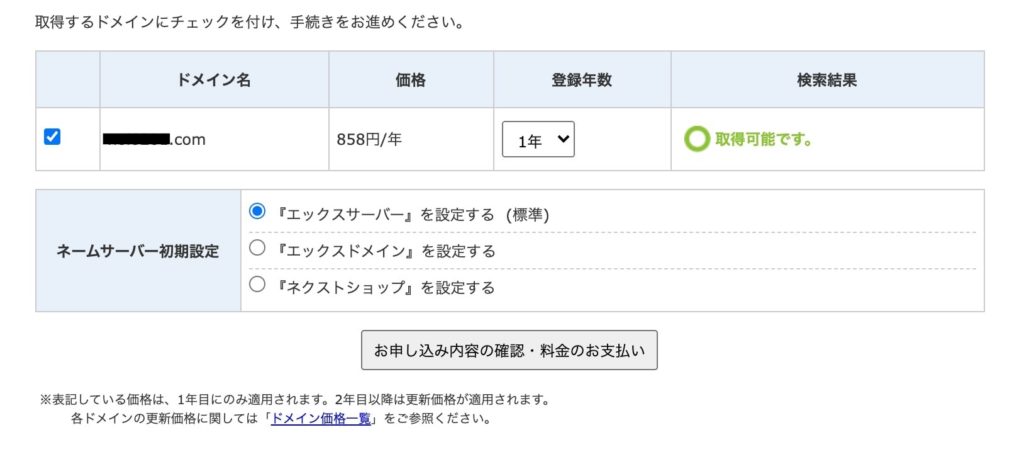Click the 取得可能です status text
This screenshot has width=1024, height=476.
click(763, 140)
